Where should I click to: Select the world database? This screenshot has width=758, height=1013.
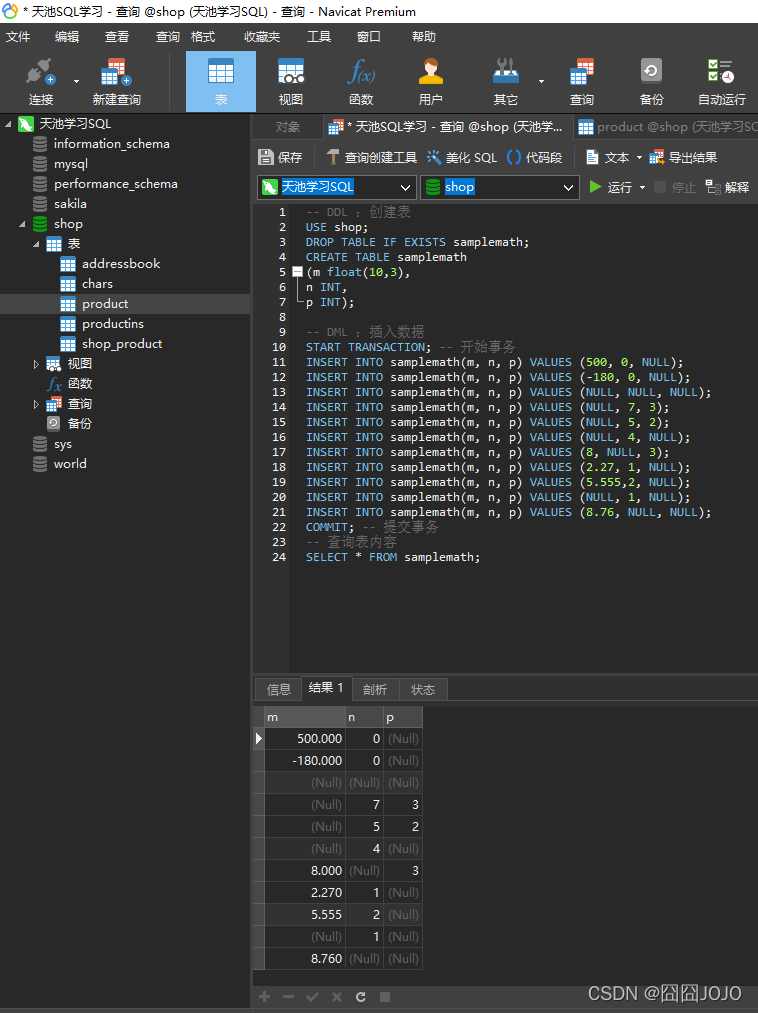[x=70, y=465]
